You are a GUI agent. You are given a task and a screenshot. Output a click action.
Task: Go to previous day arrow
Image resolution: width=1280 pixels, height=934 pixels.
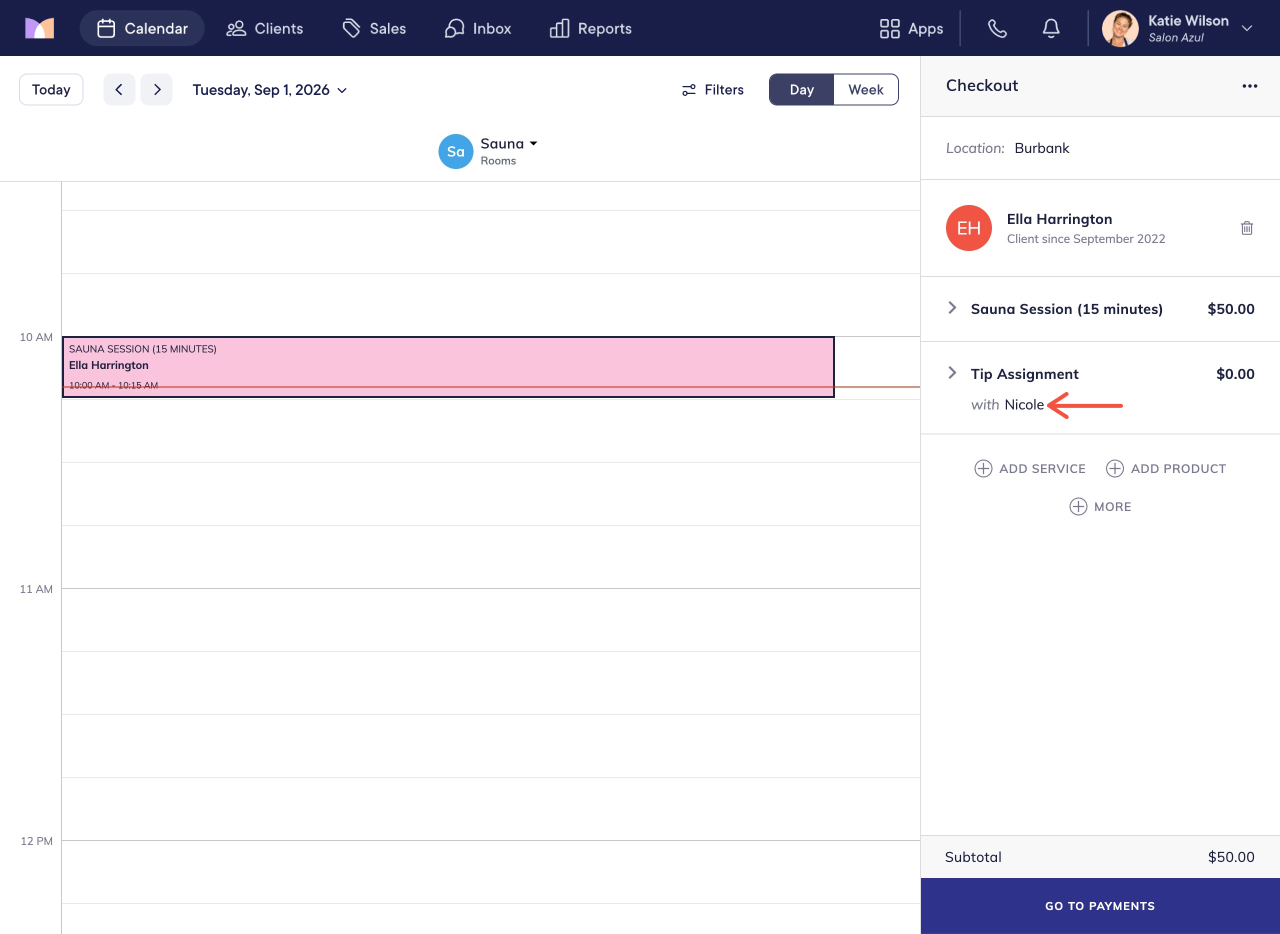click(x=119, y=90)
